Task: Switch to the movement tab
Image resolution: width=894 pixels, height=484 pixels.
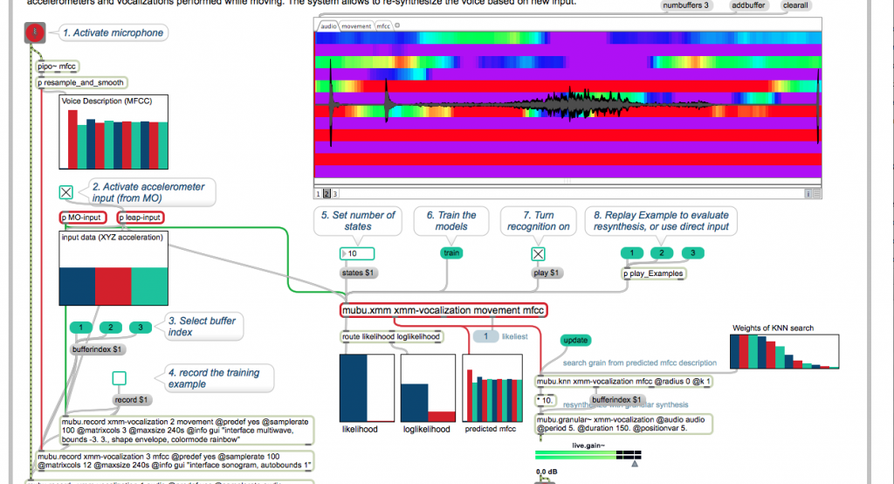Action: pos(356,26)
